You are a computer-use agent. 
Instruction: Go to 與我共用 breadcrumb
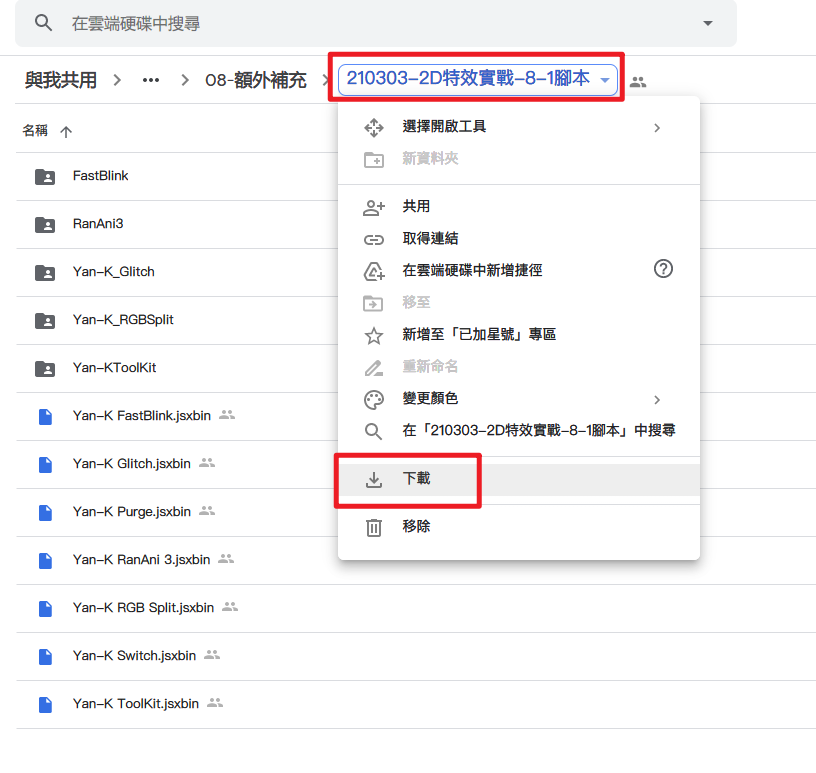click(x=61, y=81)
